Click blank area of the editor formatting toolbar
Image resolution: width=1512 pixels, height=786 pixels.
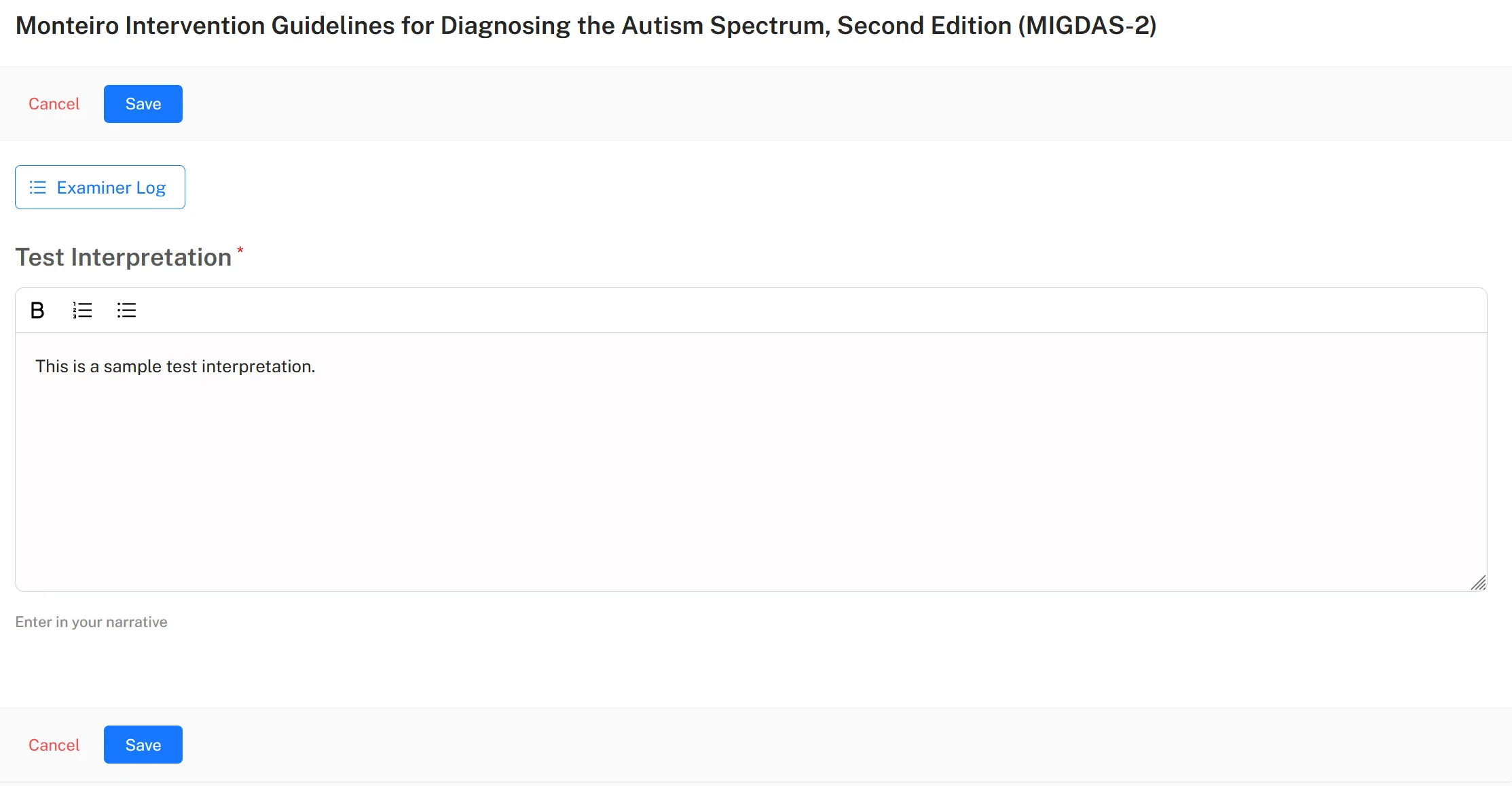coord(808,310)
